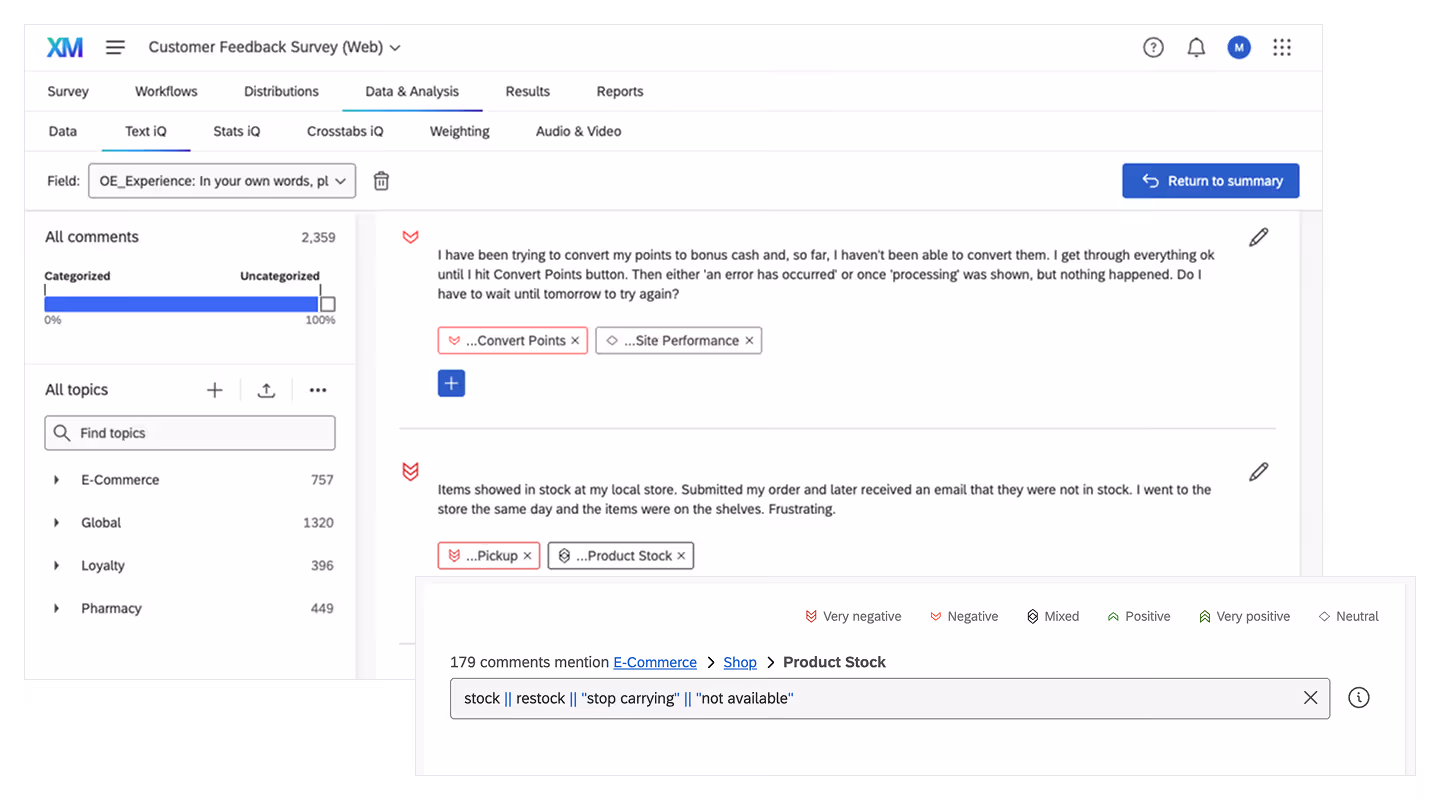Add a new topic with plus icon
1440x800 pixels.
[x=215, y=390]
